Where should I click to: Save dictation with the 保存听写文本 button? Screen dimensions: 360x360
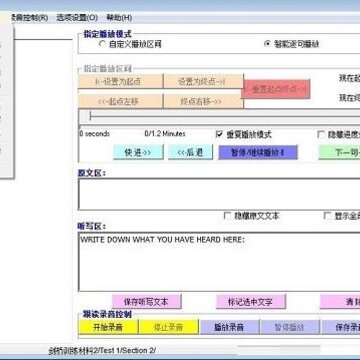147,302
